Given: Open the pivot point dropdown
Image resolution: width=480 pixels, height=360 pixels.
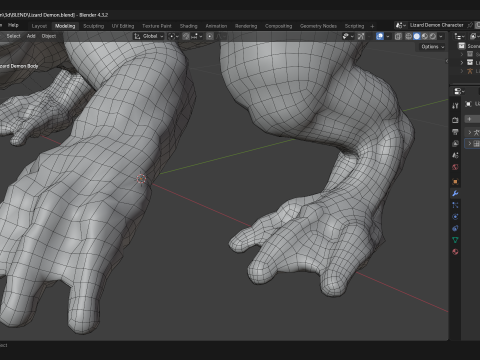Looking at the screenshot, I should click(173, 36).
